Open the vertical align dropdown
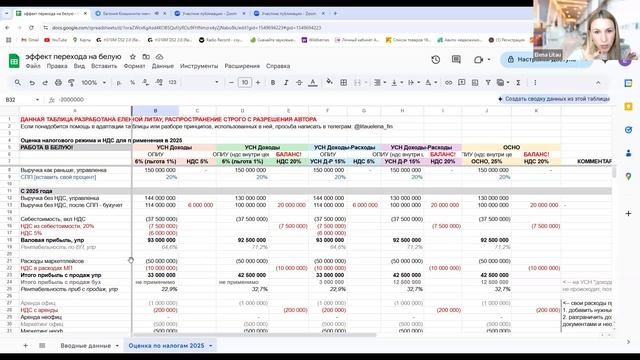 pyautogui.click(x=397, y=82)
